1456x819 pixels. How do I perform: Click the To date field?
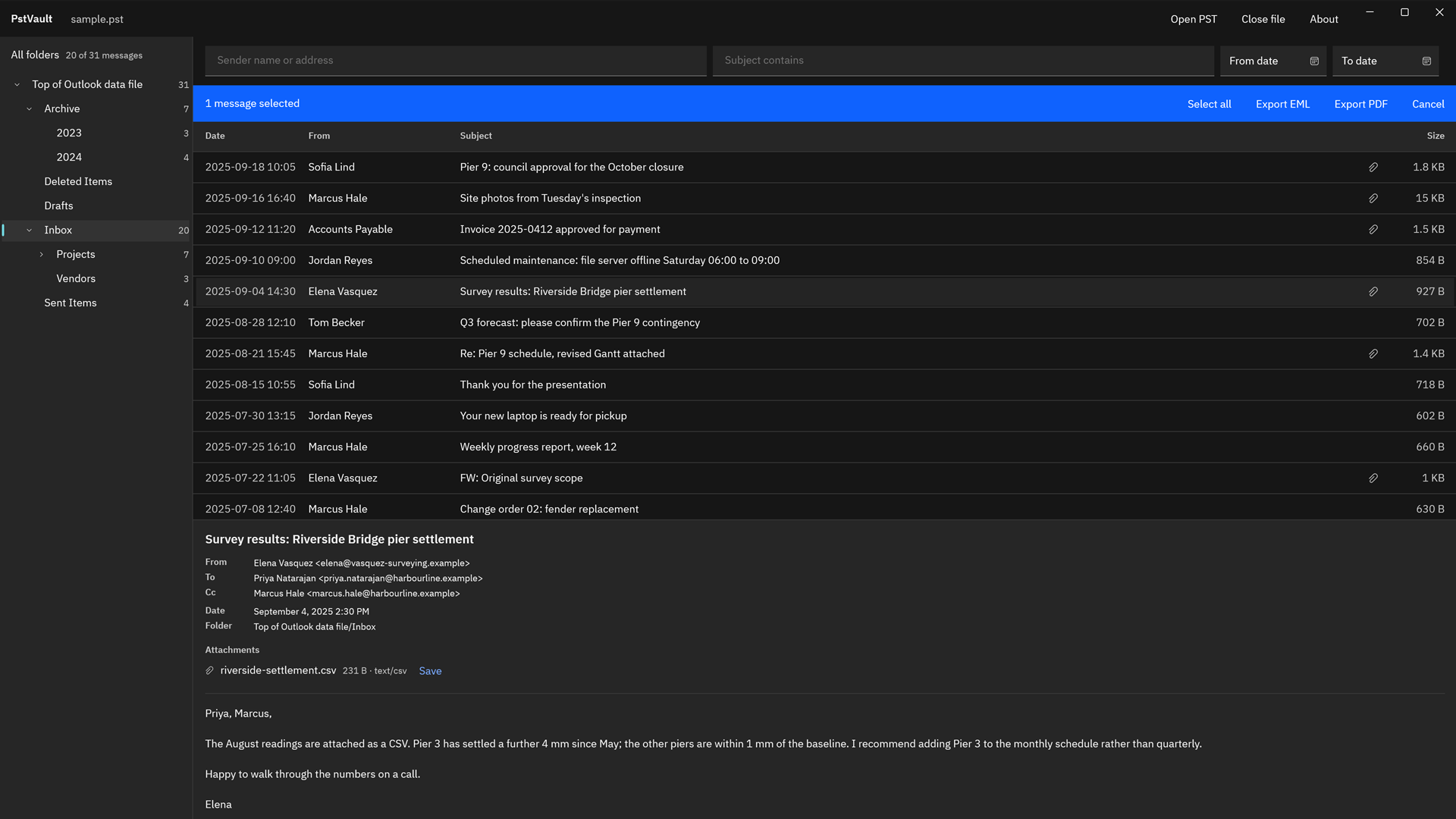point(1385,61)
